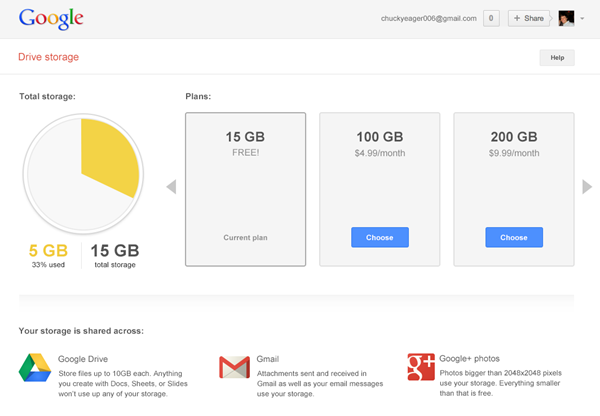Open the profile picture avatar
600x416 pixels.
pyautogui.click(x=566, y=18)
